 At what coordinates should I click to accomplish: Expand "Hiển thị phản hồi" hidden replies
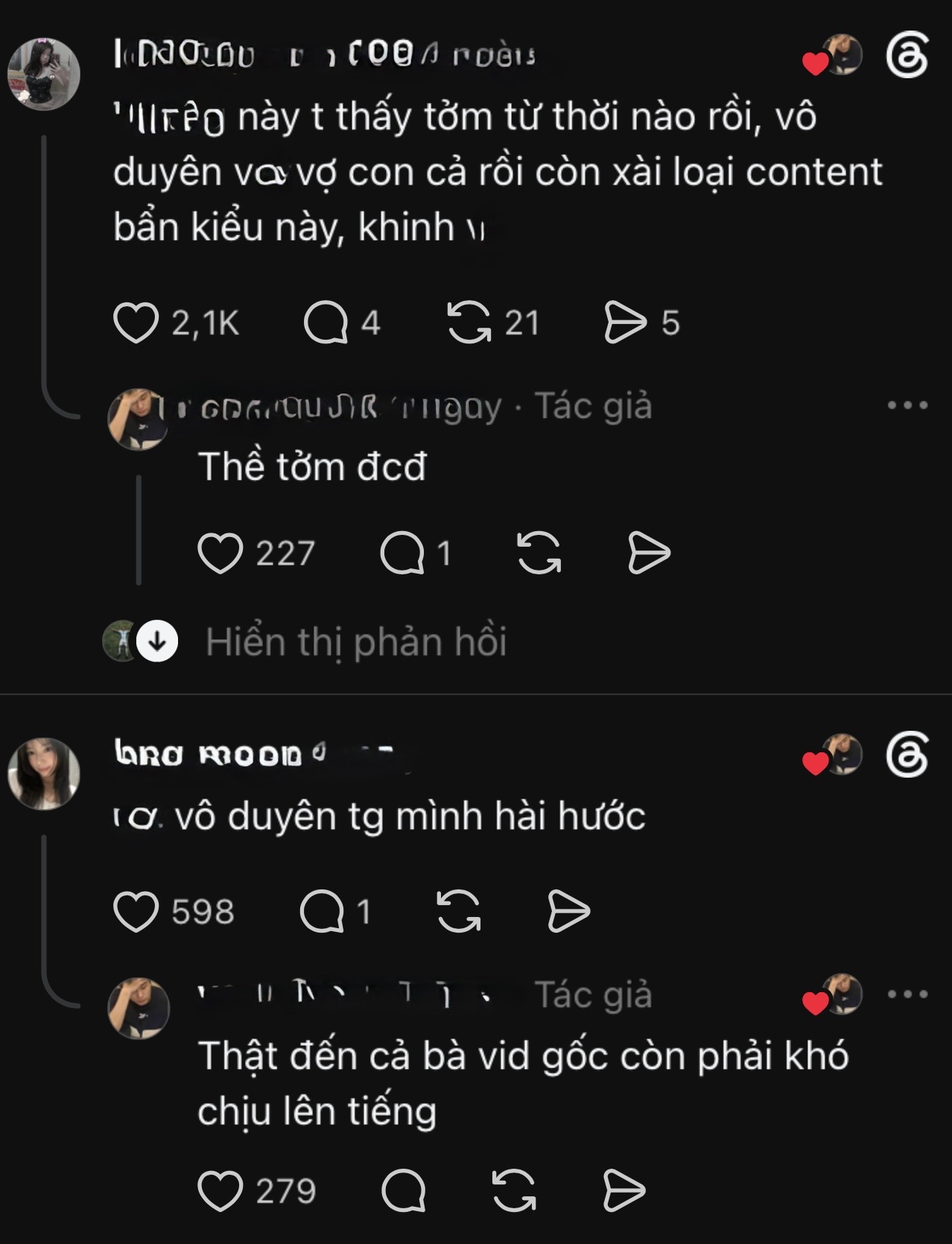(x=356, y=641)
